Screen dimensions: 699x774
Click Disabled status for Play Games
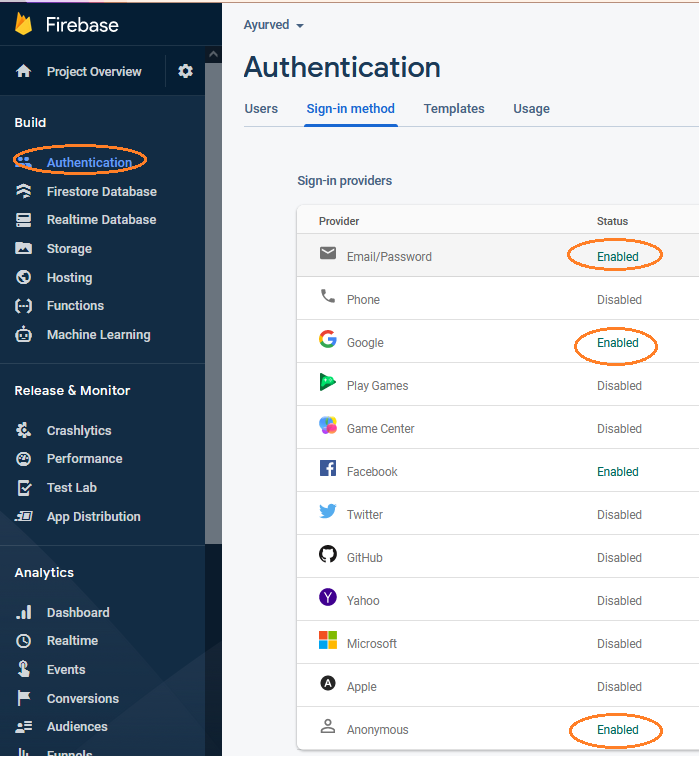[619, 386]
